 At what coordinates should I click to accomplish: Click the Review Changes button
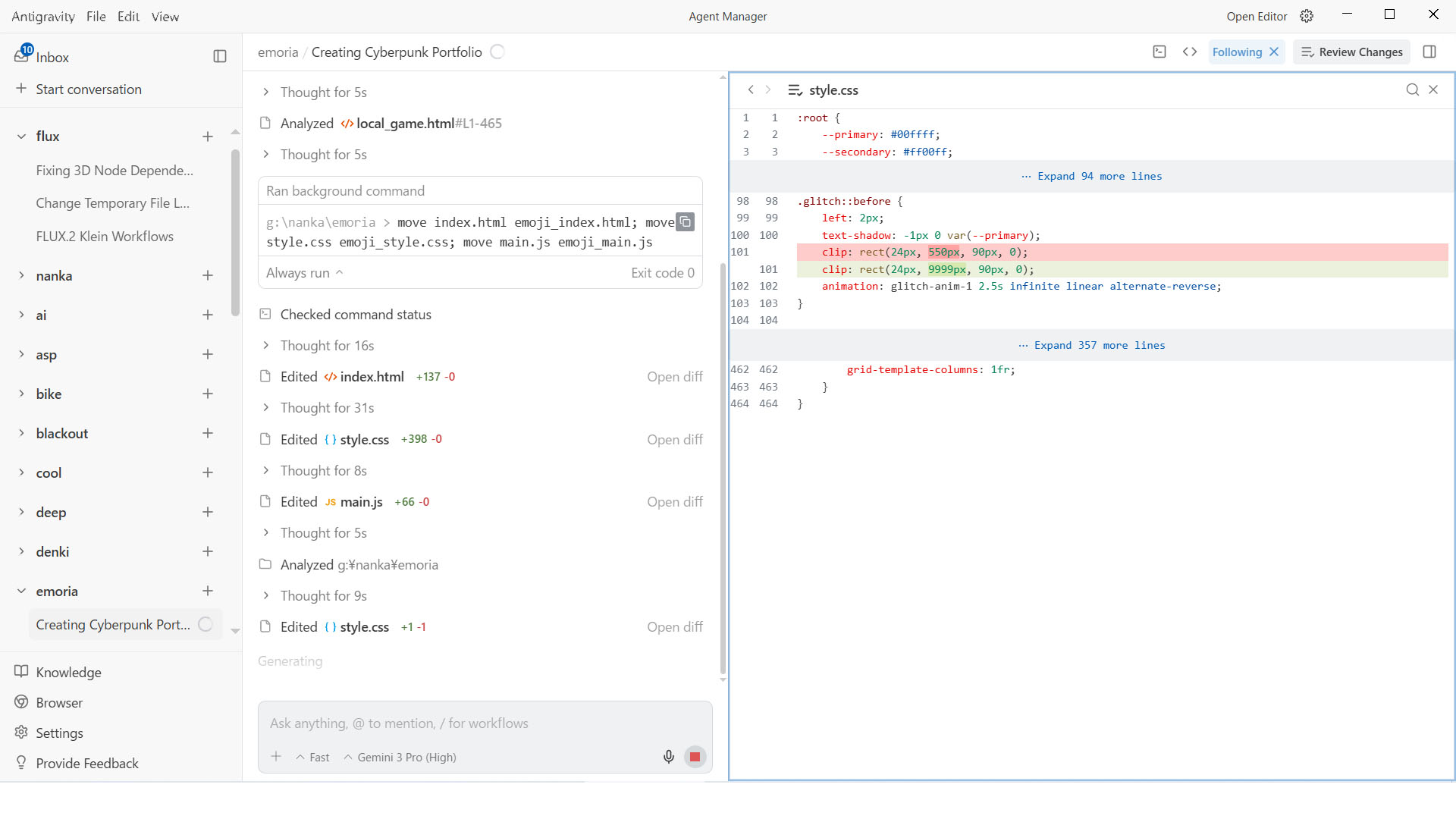(x=1351, y=52)
